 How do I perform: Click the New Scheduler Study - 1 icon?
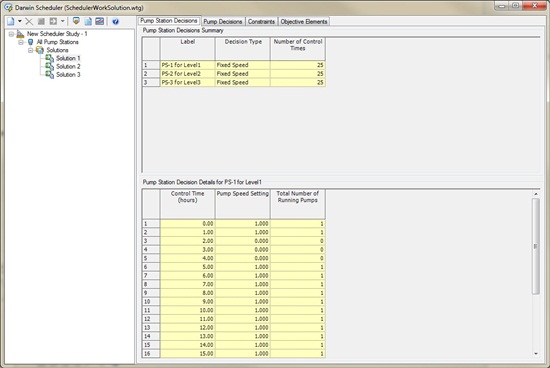coord(20,34)
